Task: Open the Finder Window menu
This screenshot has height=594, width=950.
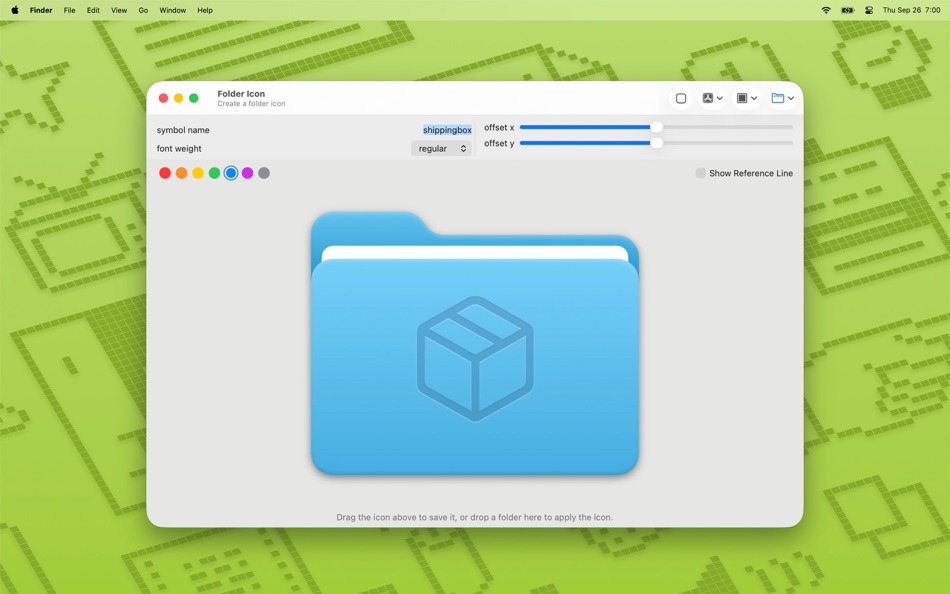Action: click(x=172, y=10)
